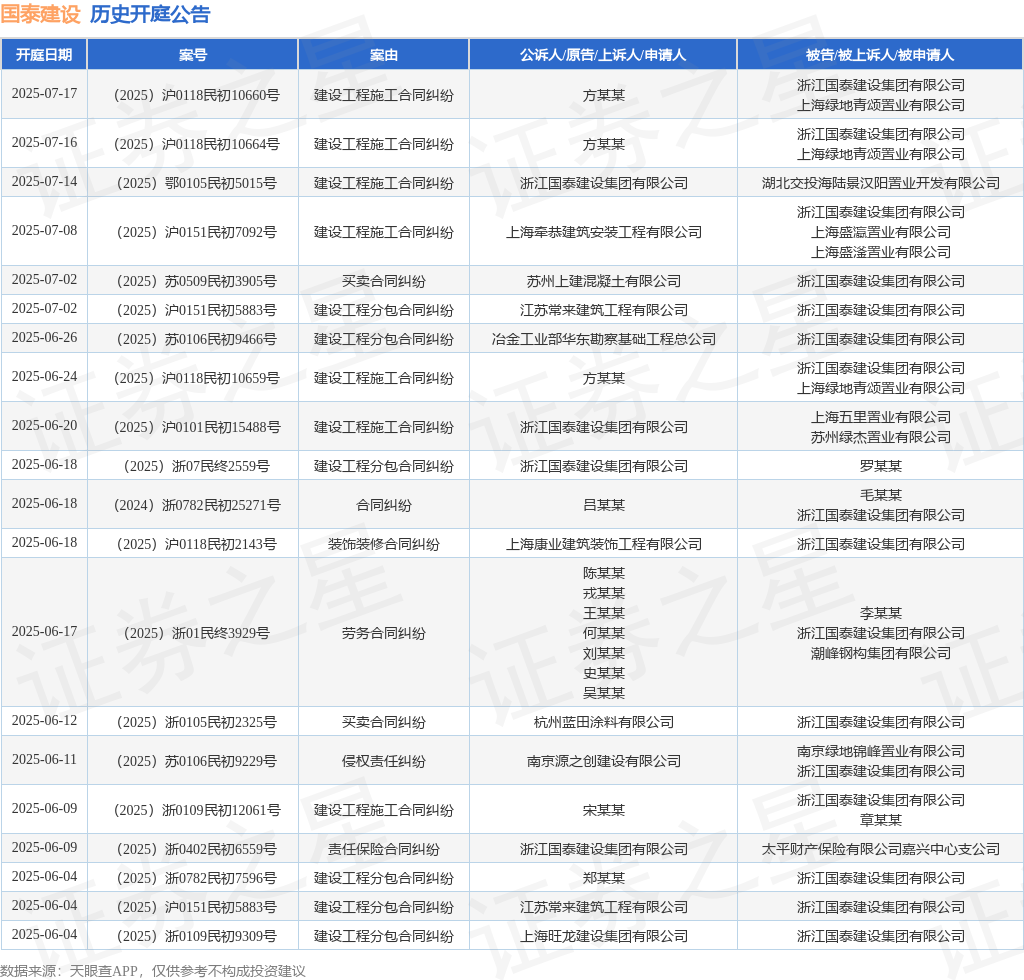Click date 2025-06-11

[x=44, y=759]
